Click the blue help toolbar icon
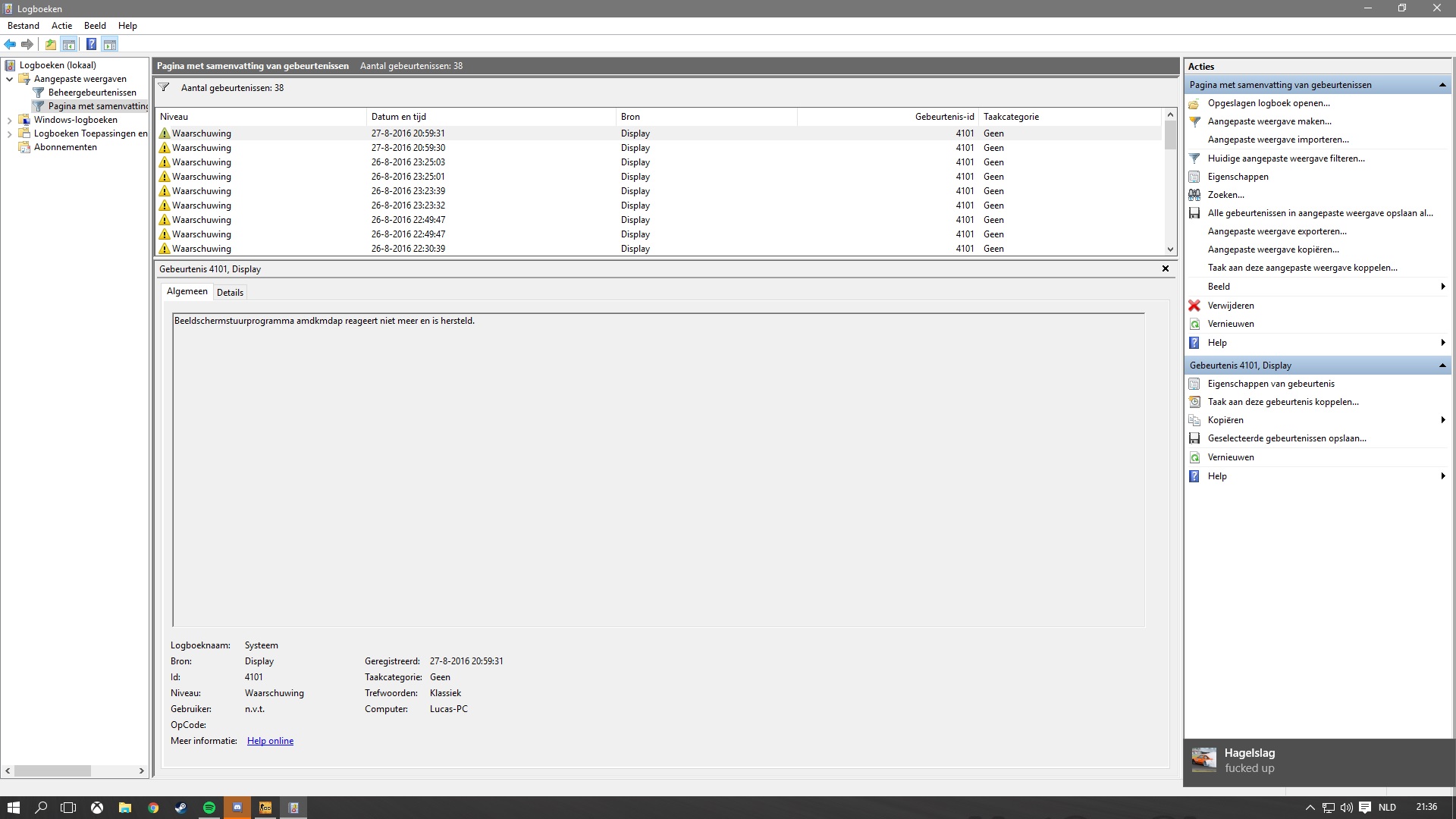This screenshot has width=1456, height=819. point(91,44)
